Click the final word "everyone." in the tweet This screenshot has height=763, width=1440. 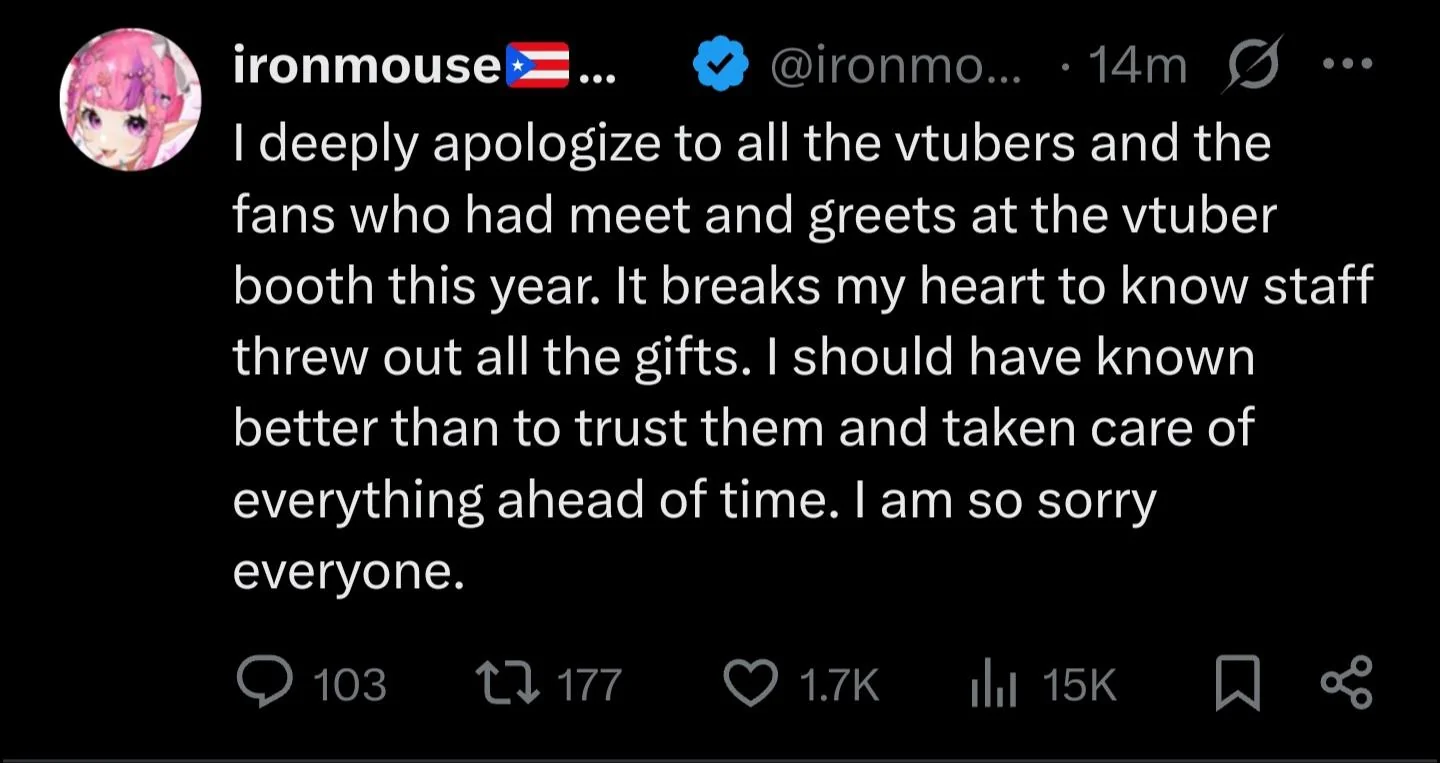point(348,570)
